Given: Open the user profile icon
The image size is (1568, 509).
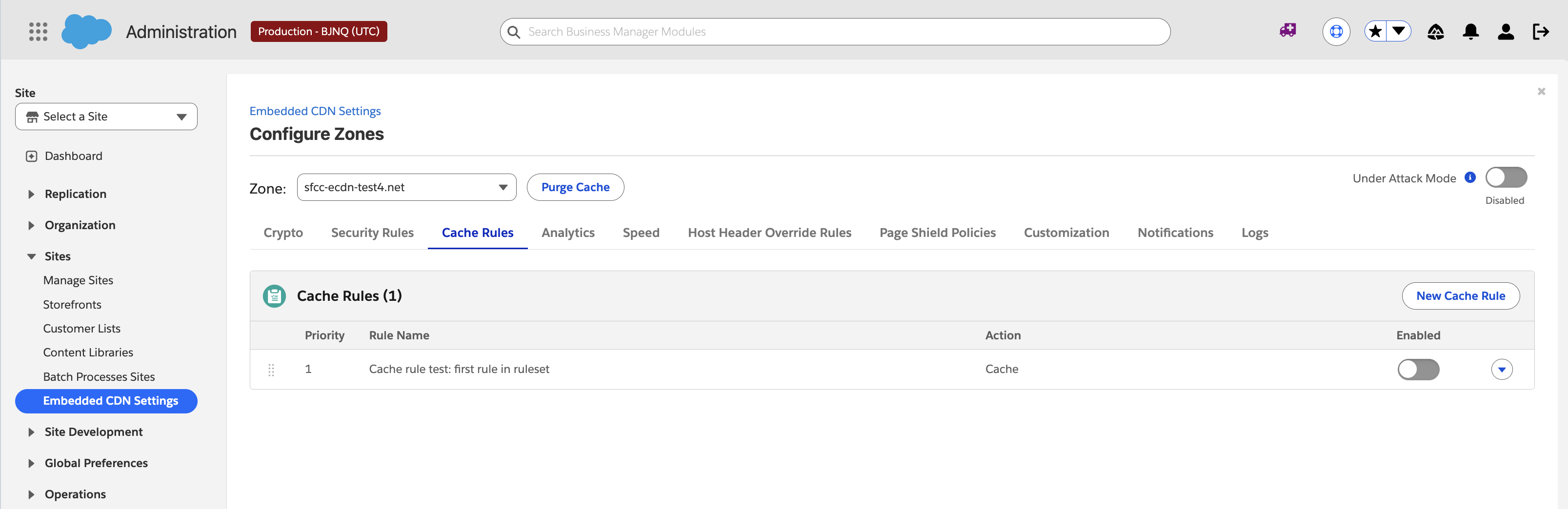Looking at the screenshot, I should pos(1506,32).
